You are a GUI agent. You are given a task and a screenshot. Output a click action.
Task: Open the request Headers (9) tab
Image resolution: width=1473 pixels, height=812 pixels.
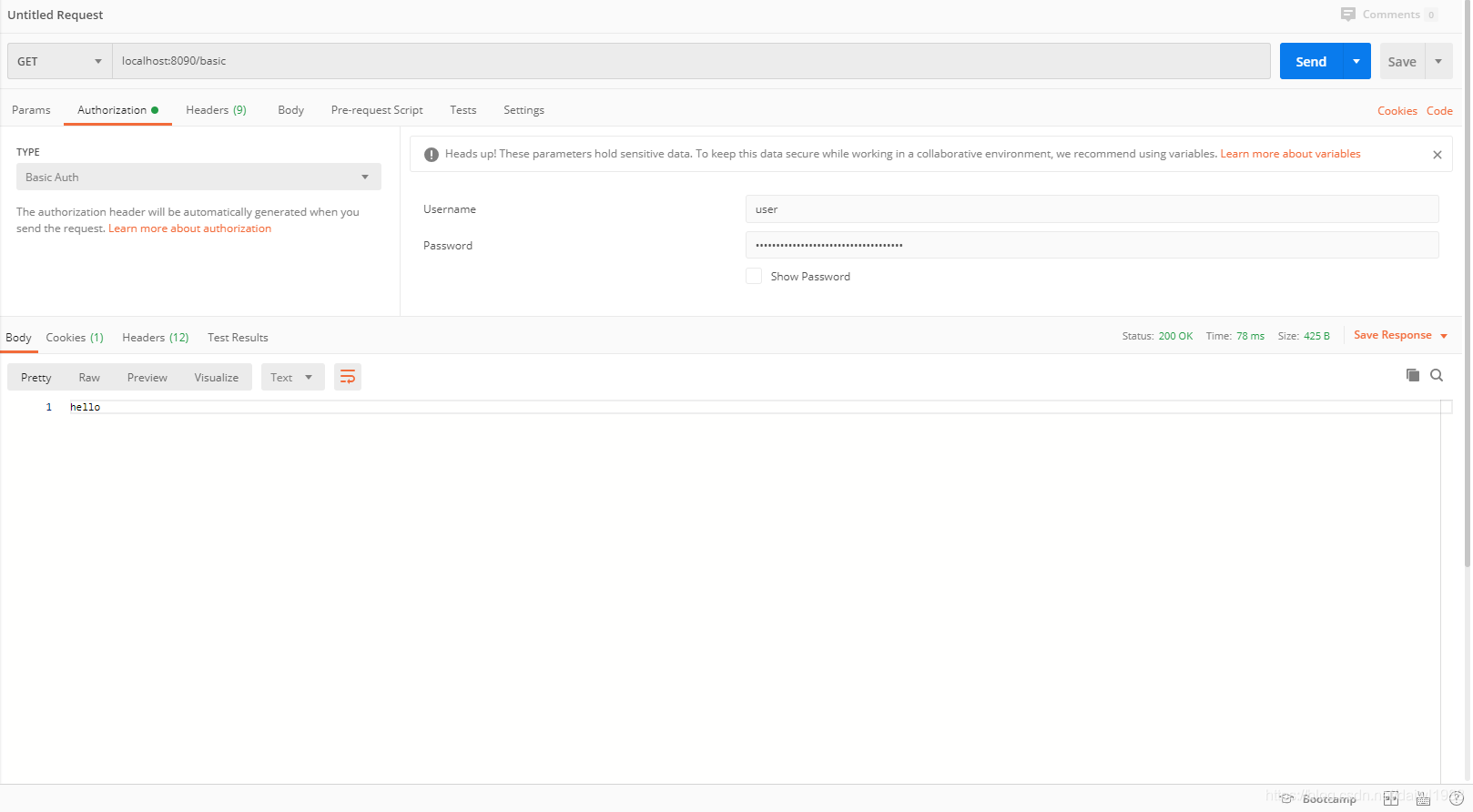coord(216,110)
